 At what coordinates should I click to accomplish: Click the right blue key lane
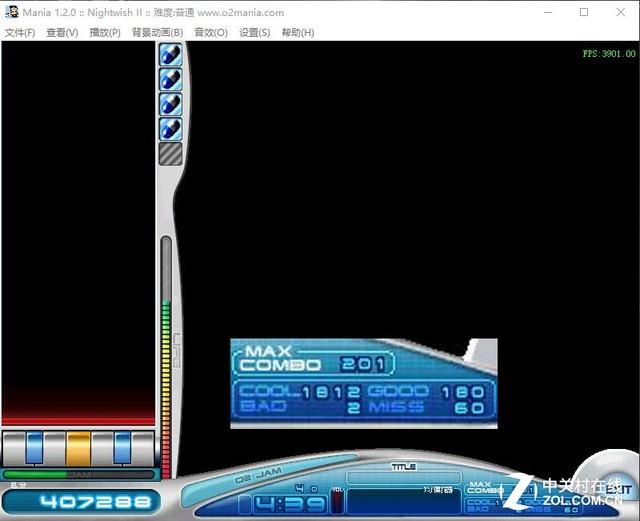click(122, 448)
